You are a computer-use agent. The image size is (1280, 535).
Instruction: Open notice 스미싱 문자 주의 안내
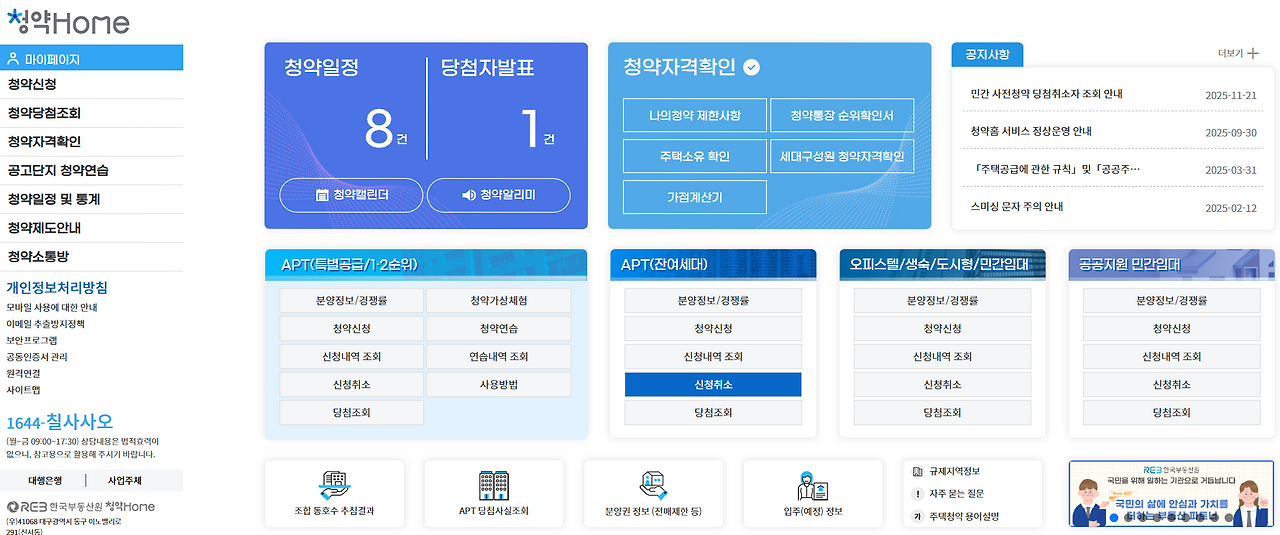(1017, 206)
